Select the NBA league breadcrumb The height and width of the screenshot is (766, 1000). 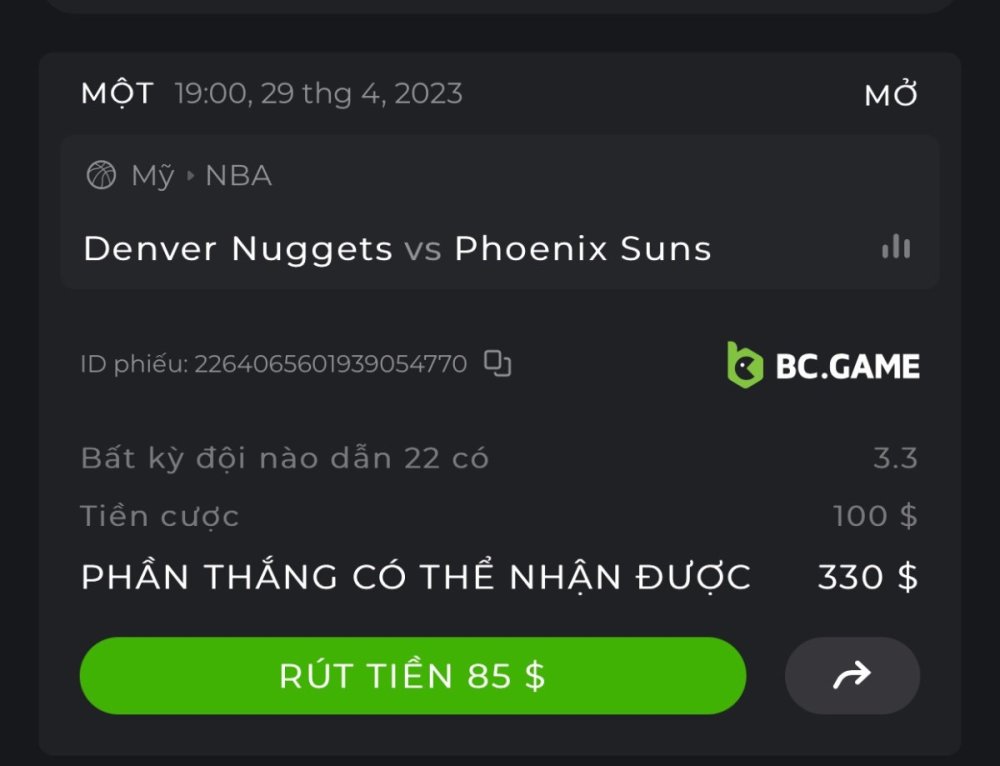(239, 175)
